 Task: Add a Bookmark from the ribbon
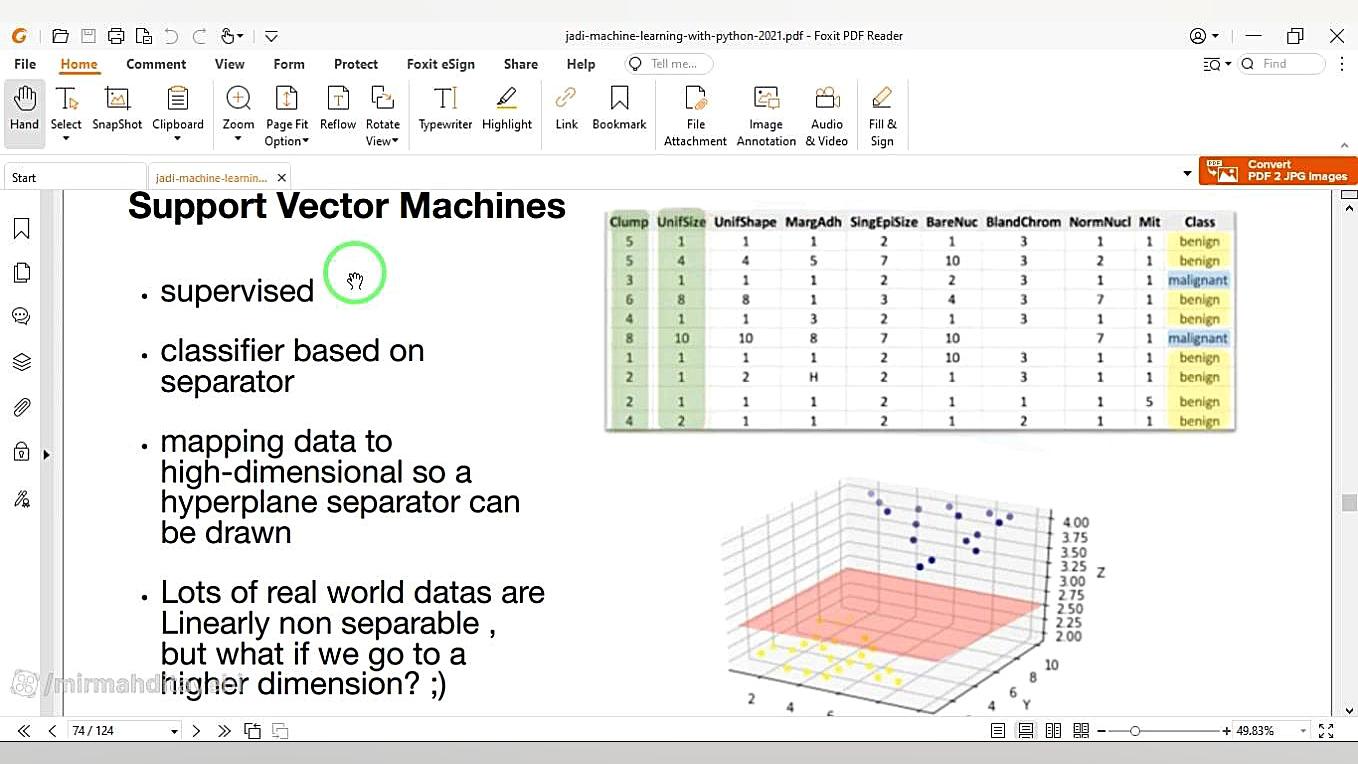pos(619,110)
